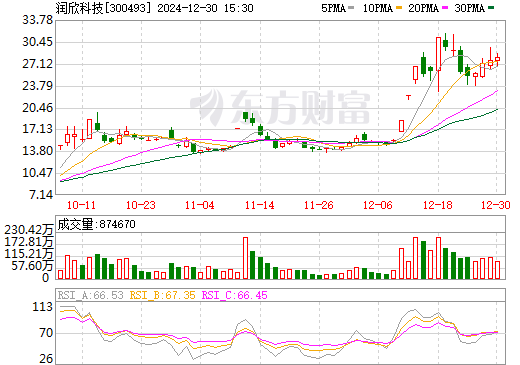Select the 30PMA legend label

click(x=469, y=8)
